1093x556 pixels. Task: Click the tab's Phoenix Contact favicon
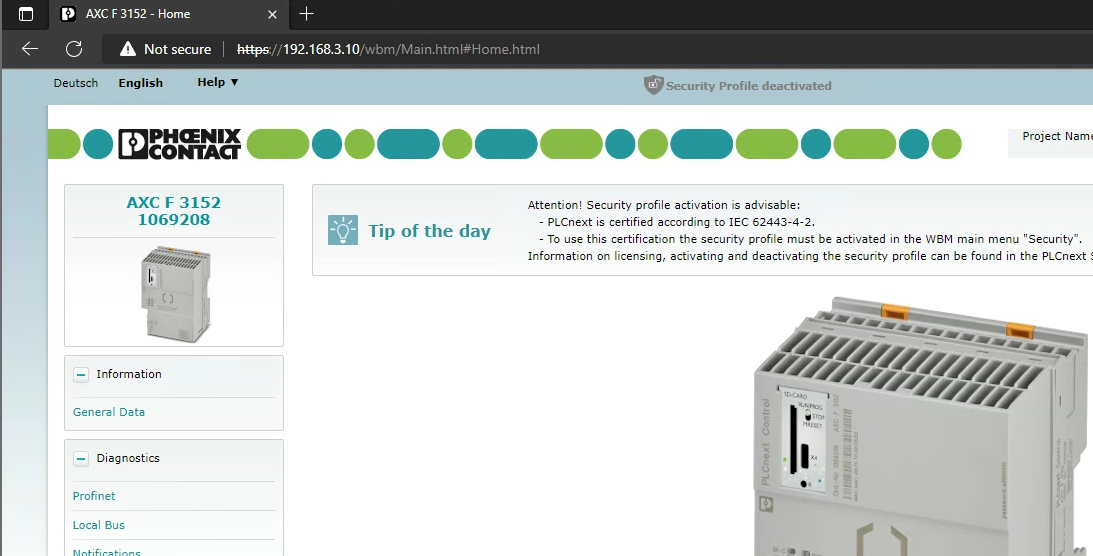point(68,14)
